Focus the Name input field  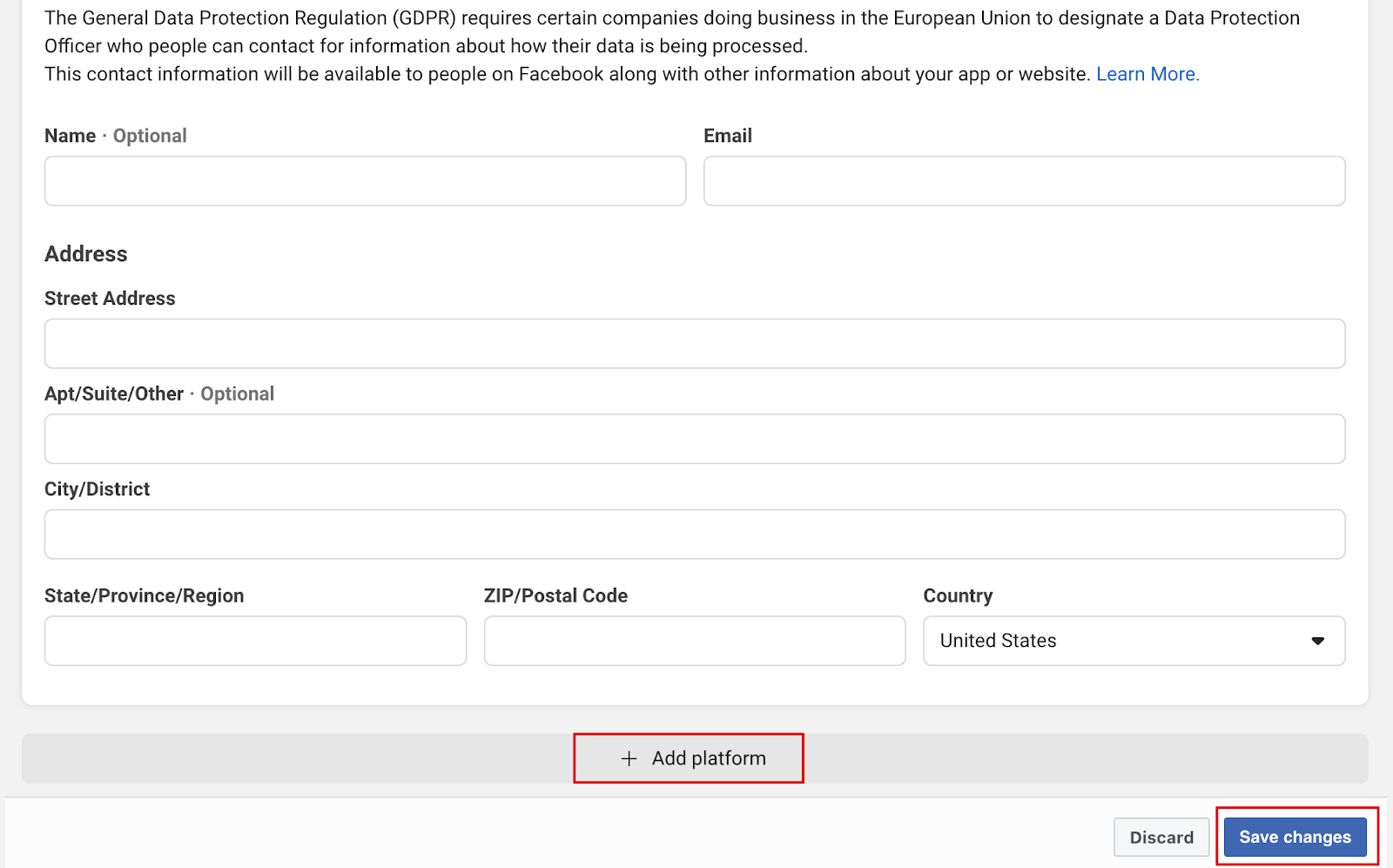tap(365, 181)
